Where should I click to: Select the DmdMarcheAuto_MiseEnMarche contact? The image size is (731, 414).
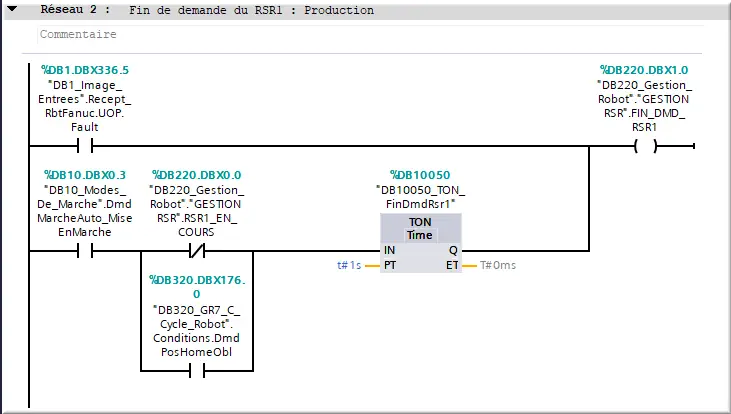[85, 251]
